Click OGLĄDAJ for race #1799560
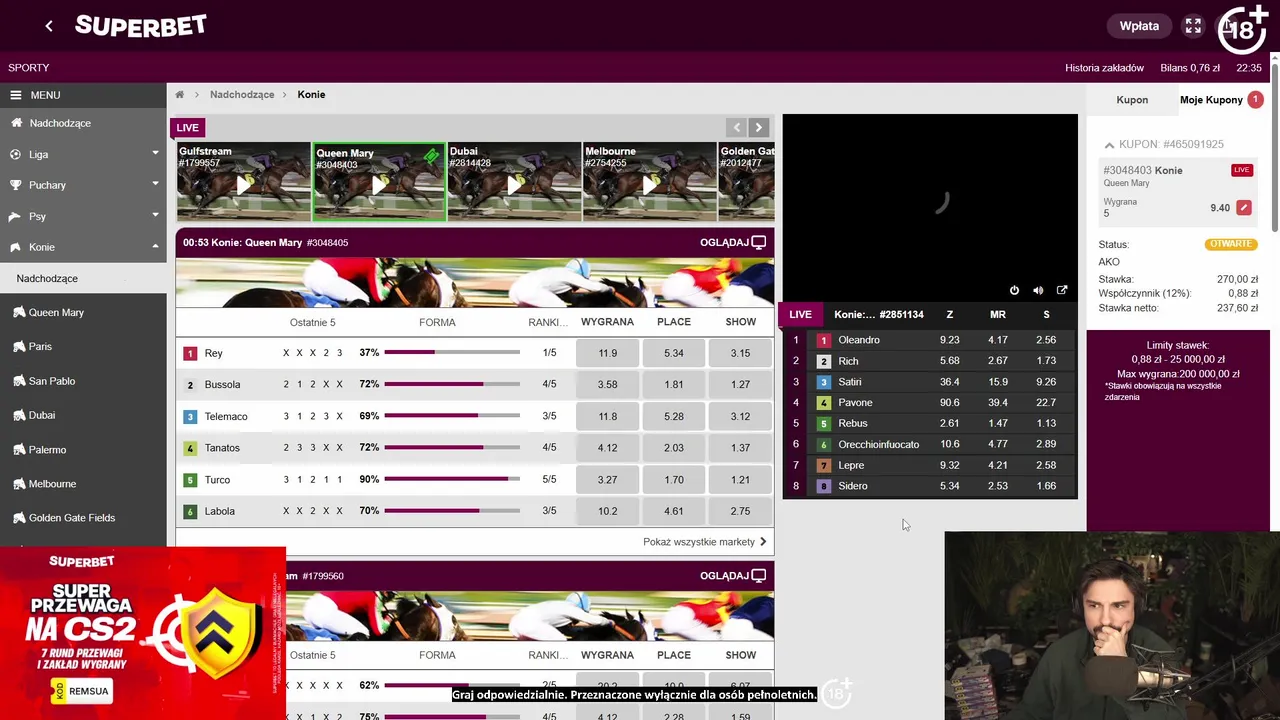Viewport: 1280px width, 720px height. [x=733, y=575]
